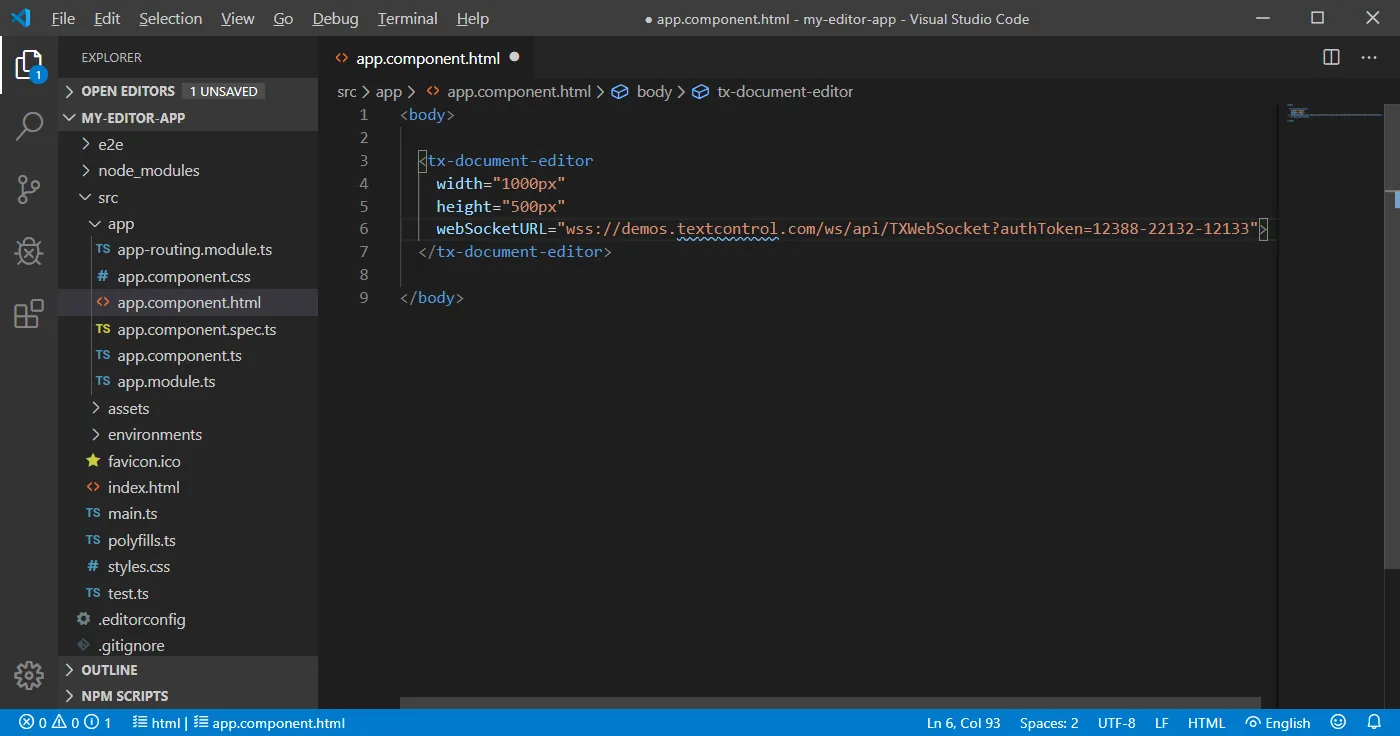Open the Debug sidebar icon
1400x736 pixels.
pos(29,251)
